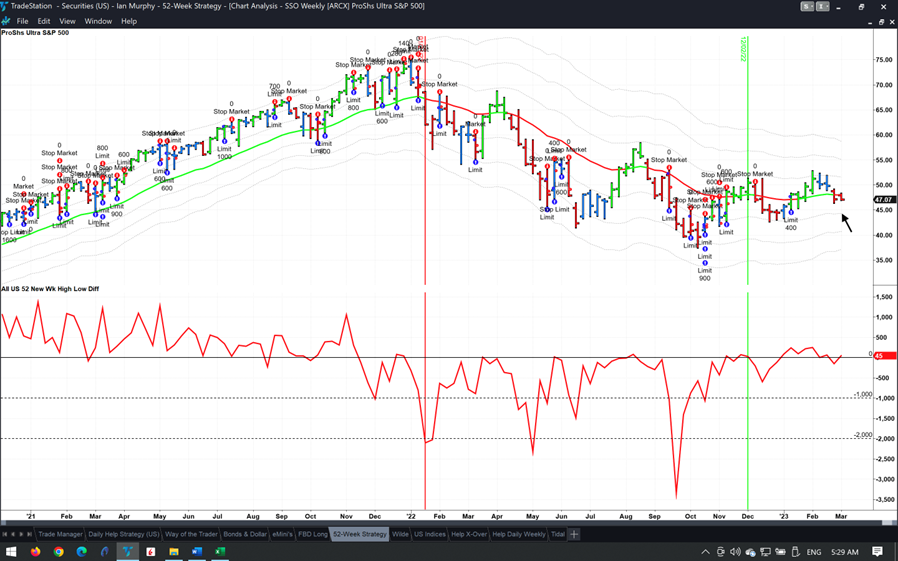Viewport: 898px width, 561px height.
Task: Switch to the Trade Manager tab
Action: (60, 534)
